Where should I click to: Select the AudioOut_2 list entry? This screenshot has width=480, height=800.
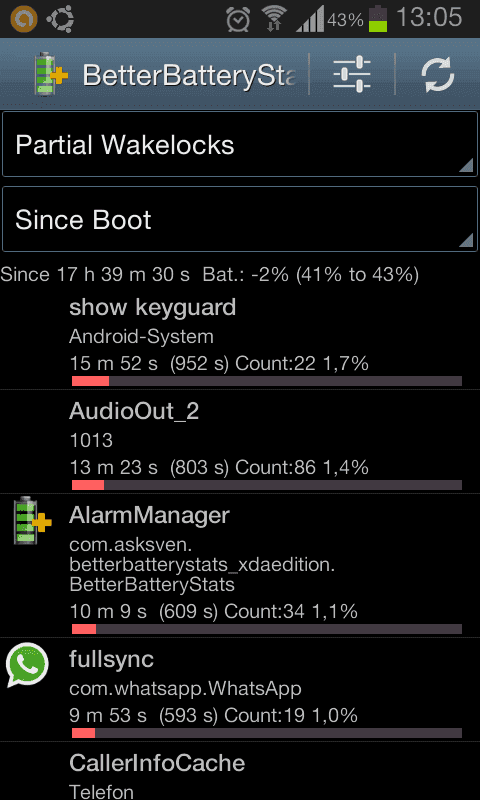tap(240, 442)
